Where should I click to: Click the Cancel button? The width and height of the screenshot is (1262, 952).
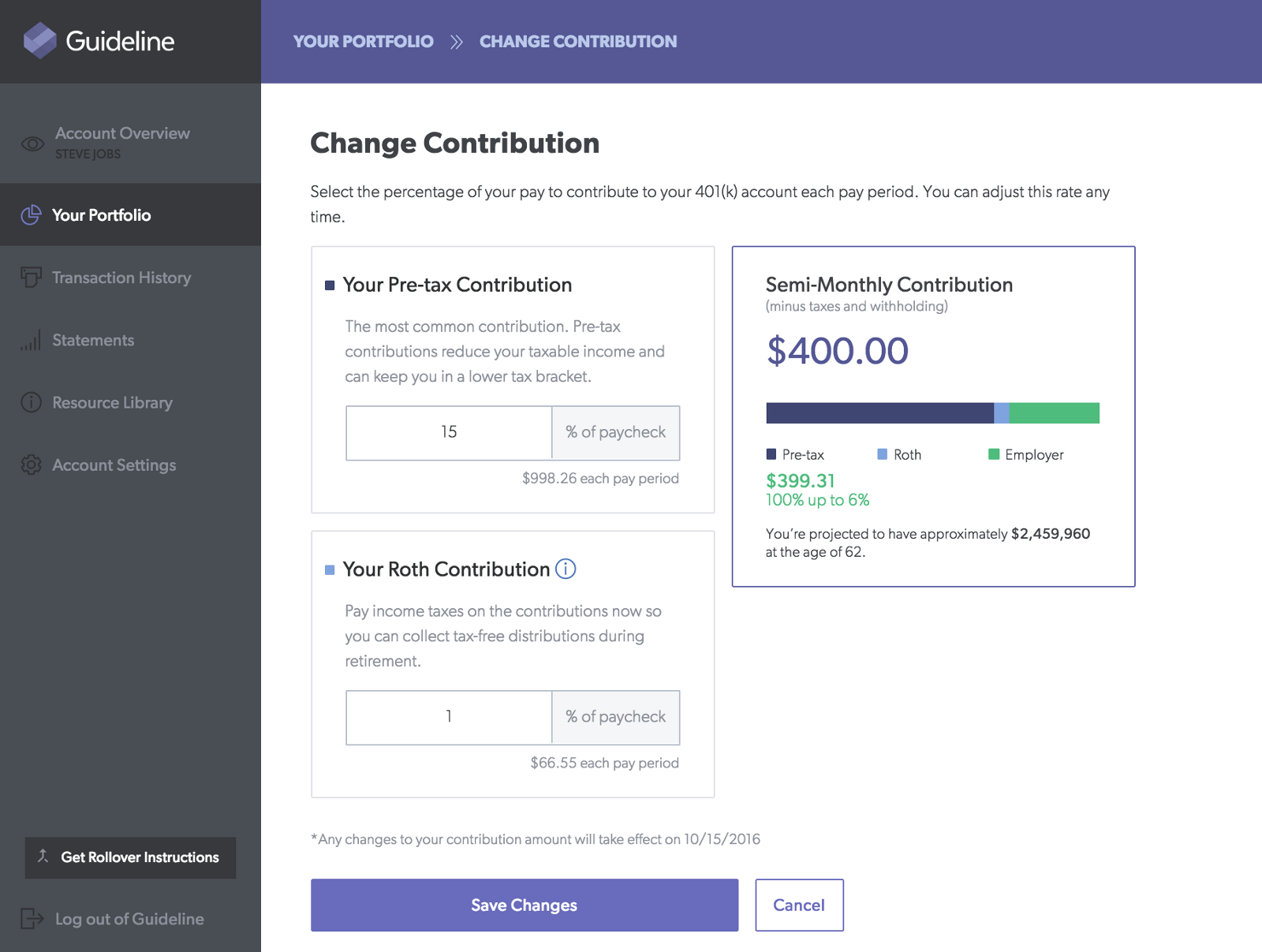pos(799,905)
